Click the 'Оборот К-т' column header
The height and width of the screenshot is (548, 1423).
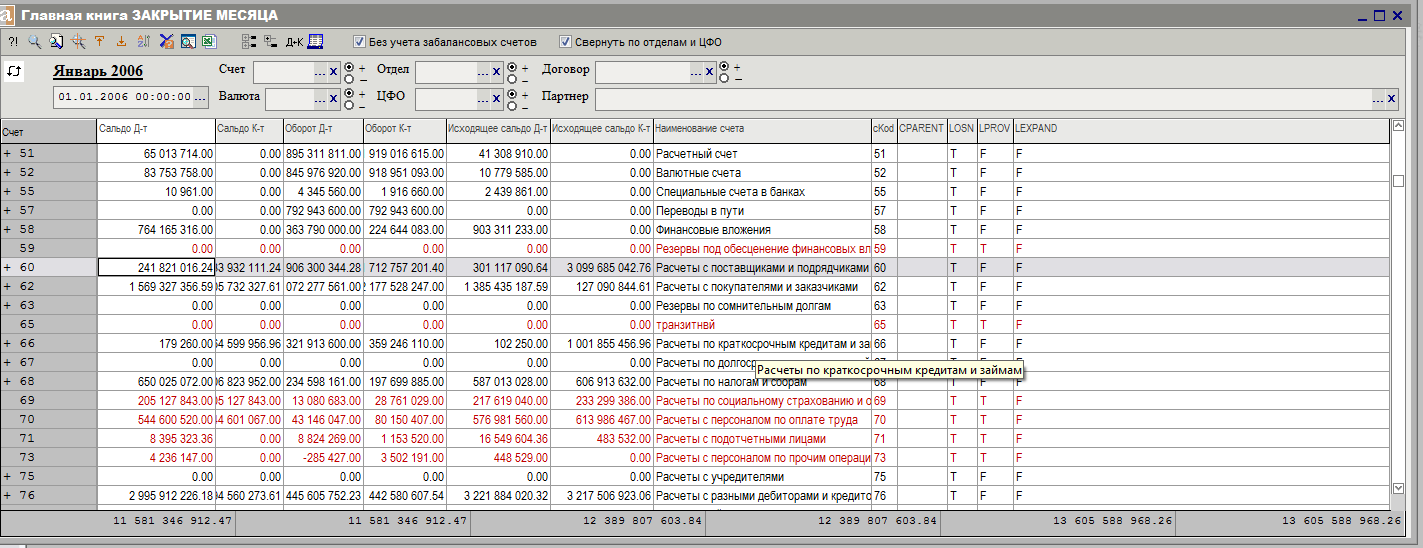coord(404,129)
